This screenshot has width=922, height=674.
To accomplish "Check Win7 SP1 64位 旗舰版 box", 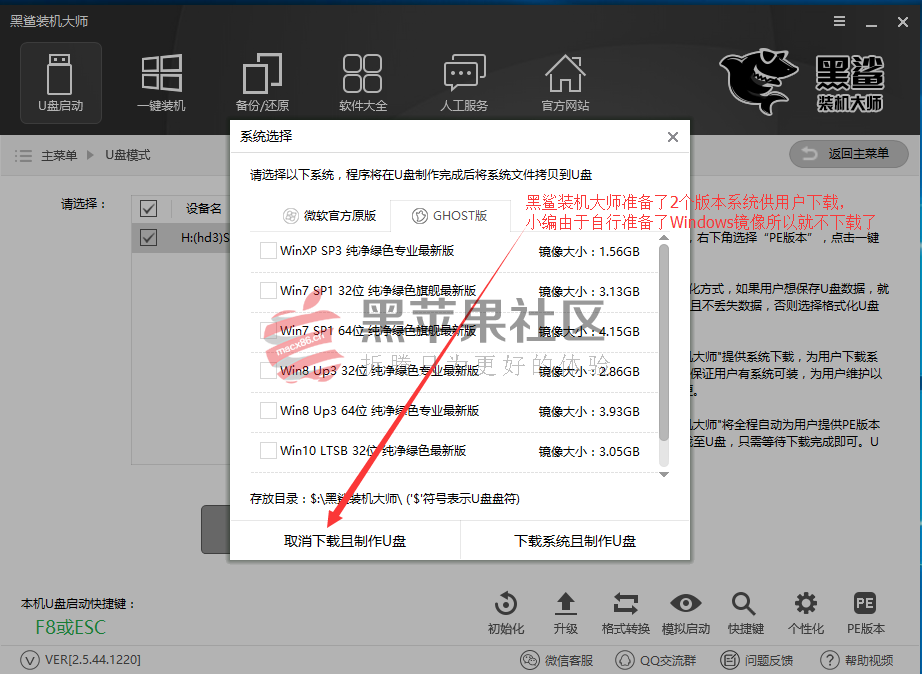I will pyautogui.click(x=268, y=331).
